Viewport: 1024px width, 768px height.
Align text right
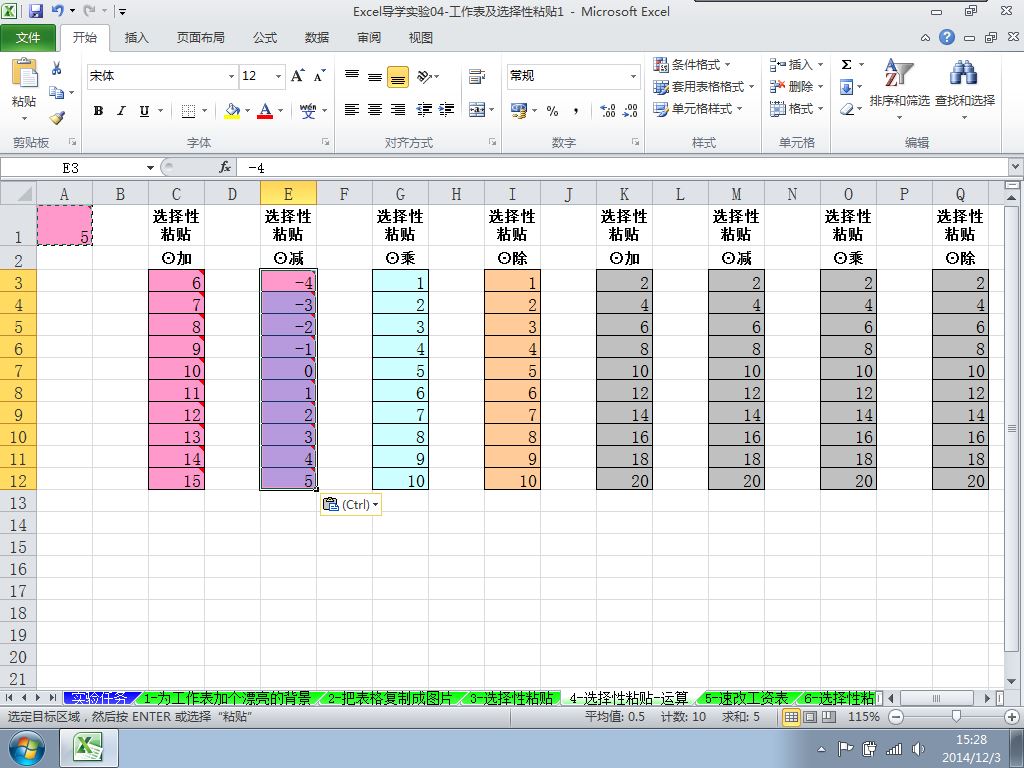pyautogui.click(x=398, y=110)
